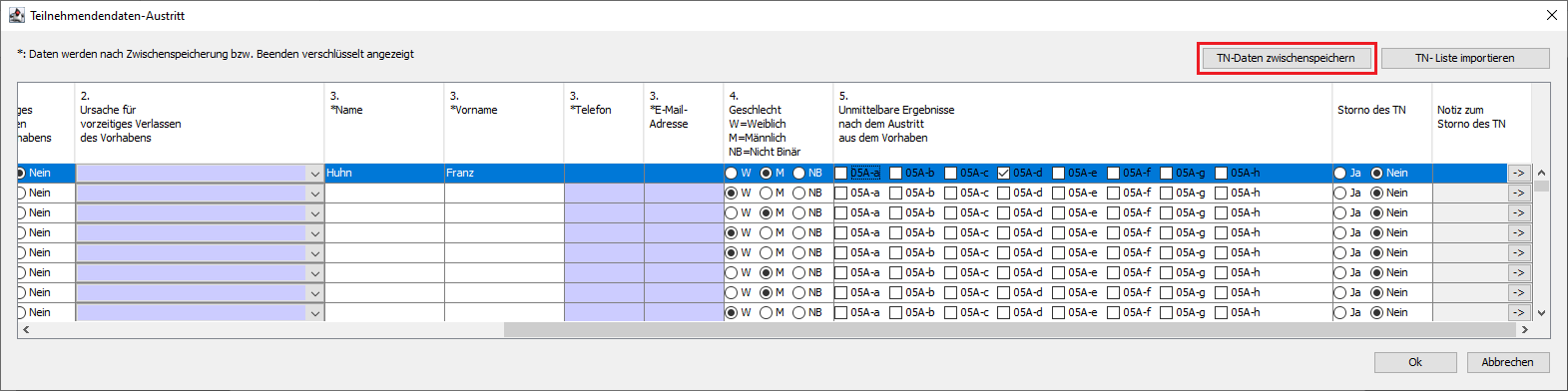
Task: Set Storno des TN to Nein for Huhn
Action: pyautogui.click(x=1377, y=174)
